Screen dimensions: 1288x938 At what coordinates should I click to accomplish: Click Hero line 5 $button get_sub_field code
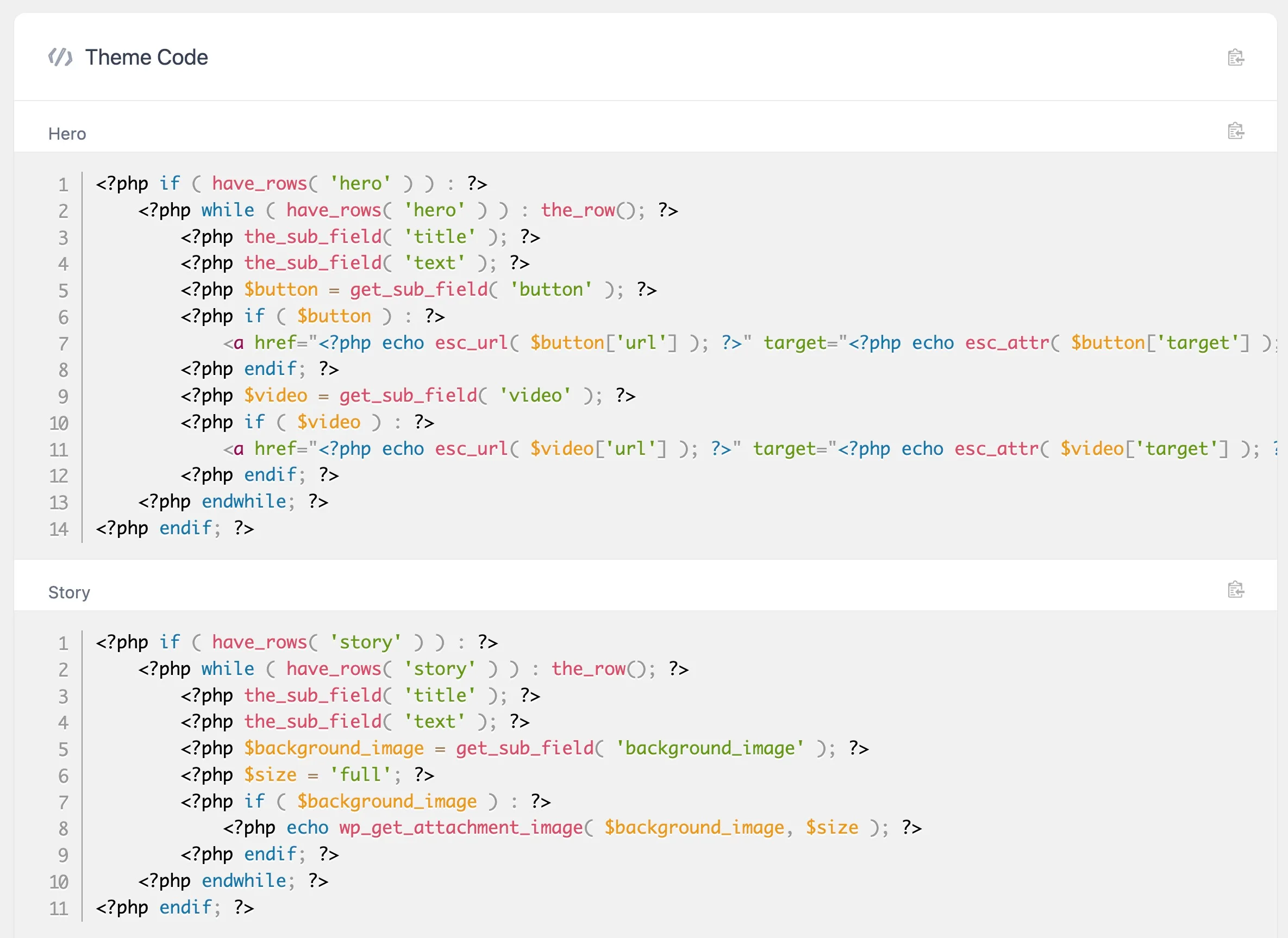point(418,290)
